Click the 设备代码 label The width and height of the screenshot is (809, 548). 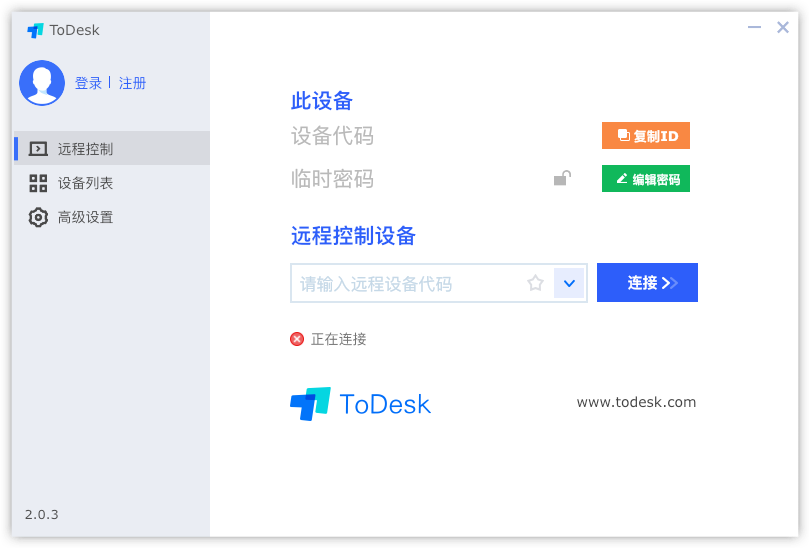pos(332,136)
